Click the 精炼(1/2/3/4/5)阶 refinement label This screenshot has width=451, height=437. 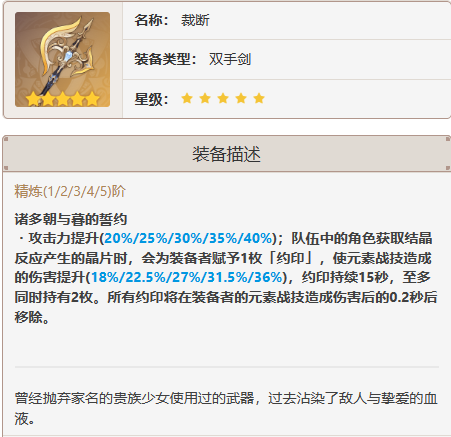click(x=70, y=192)
